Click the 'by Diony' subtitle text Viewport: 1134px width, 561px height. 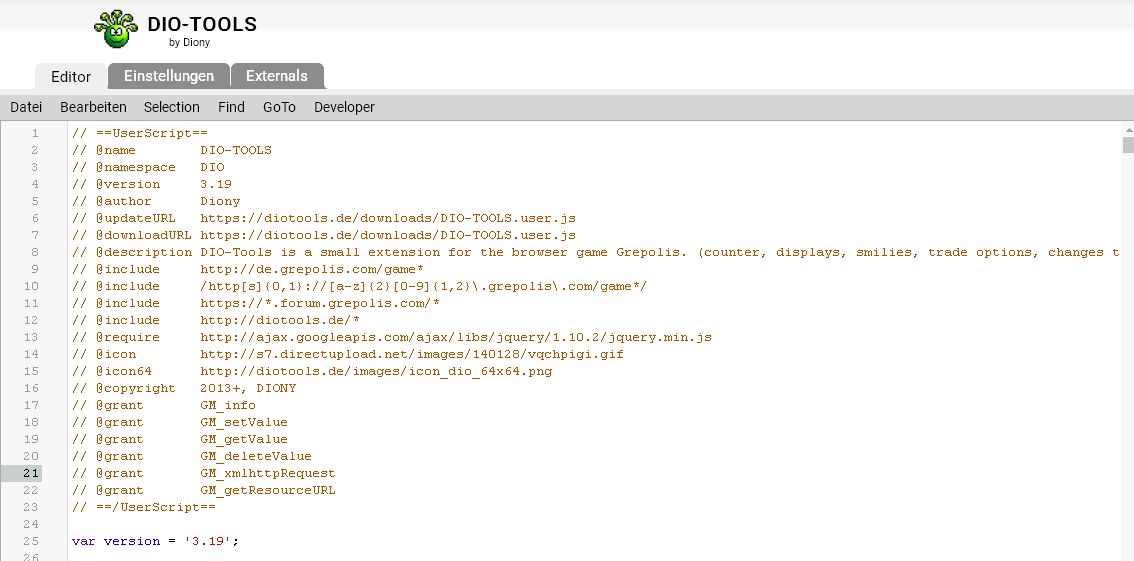189,43
